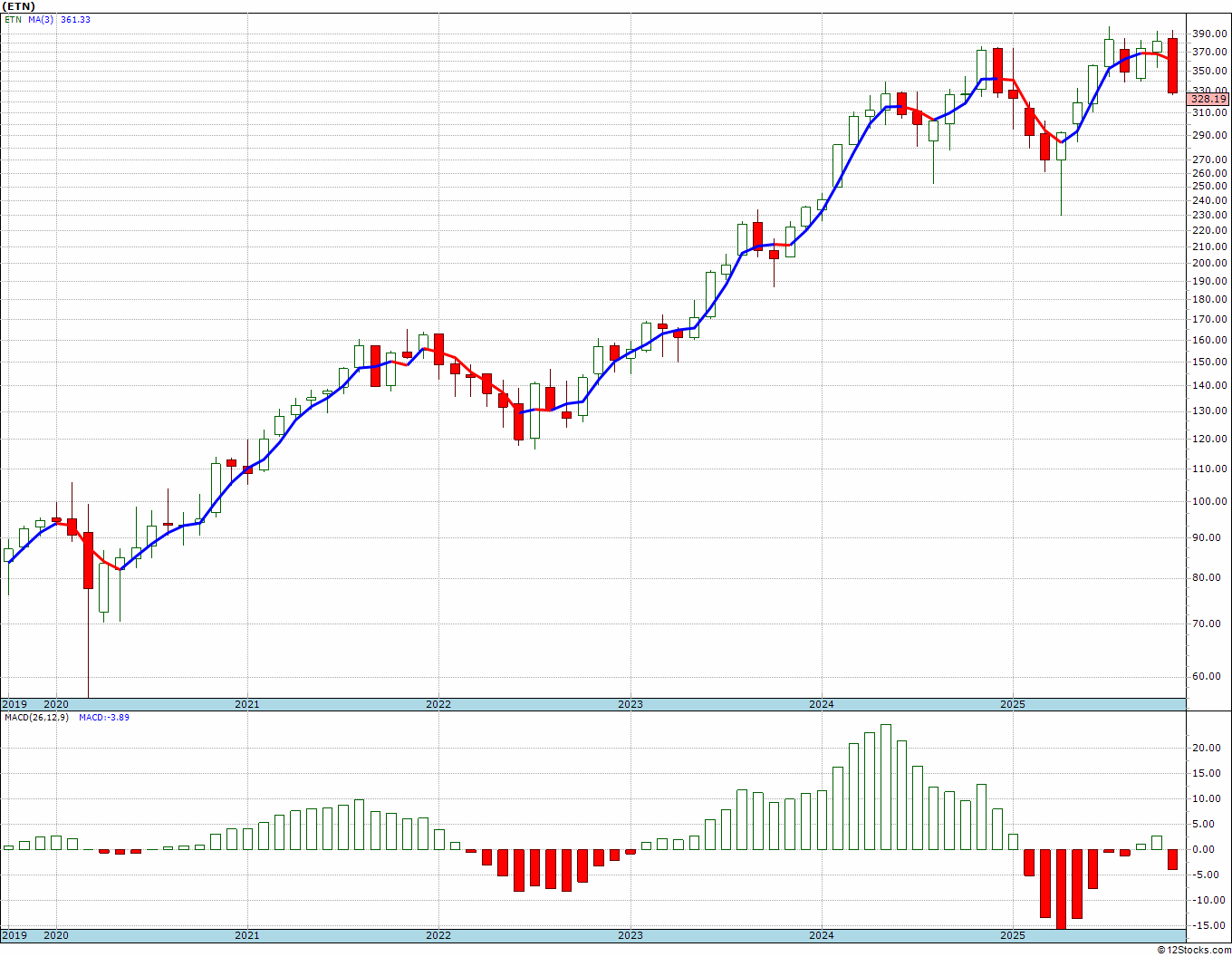Click the 2025 marker on MACD timeline

(1013, 935)
